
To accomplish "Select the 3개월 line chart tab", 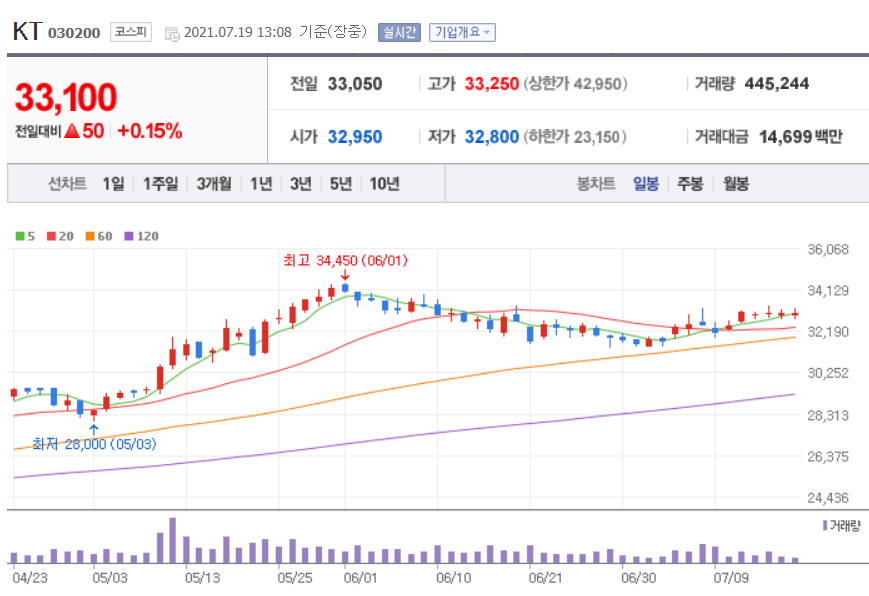I will [214, 184].
